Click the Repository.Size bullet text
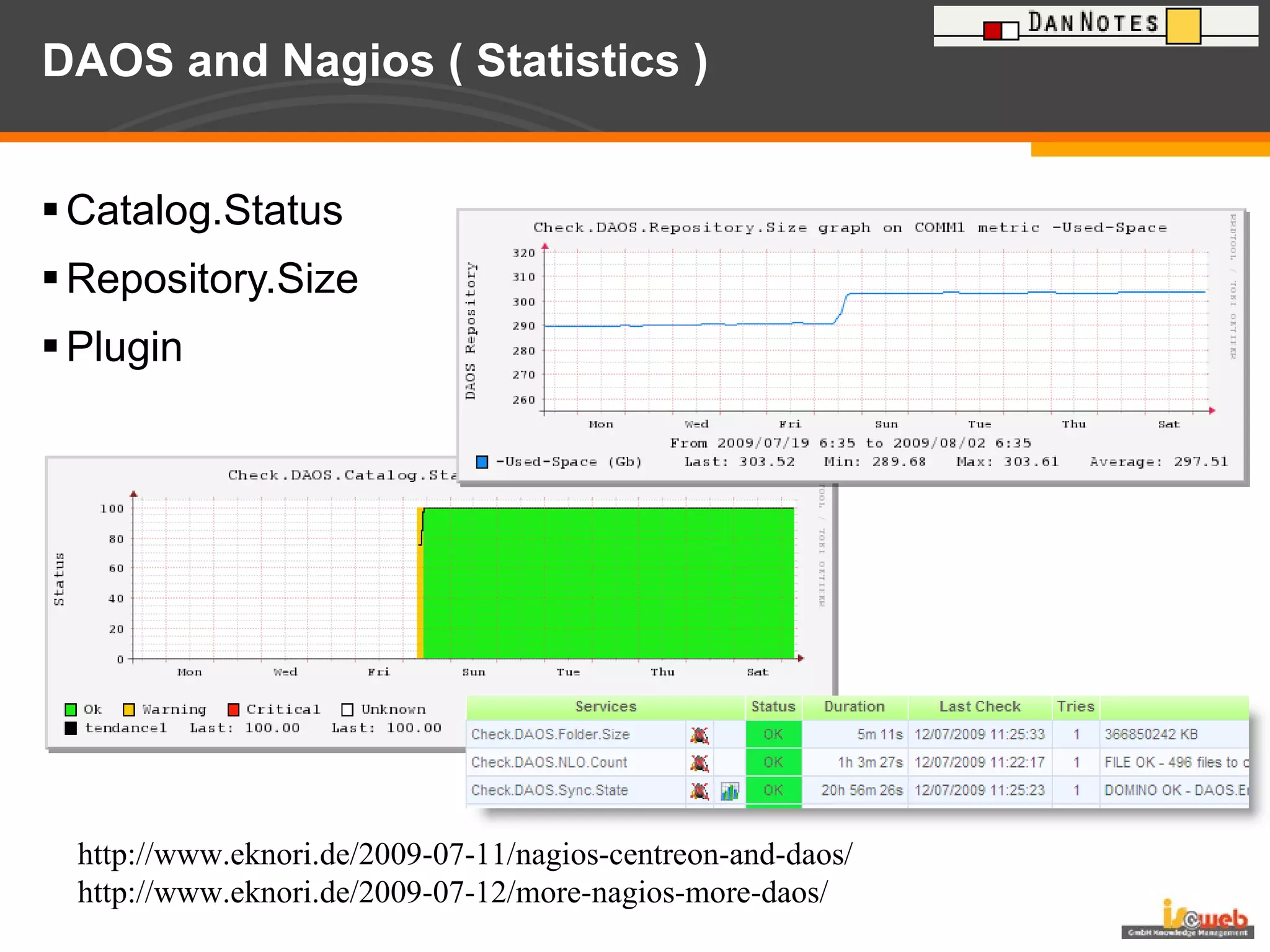Viewport: 1270px width, 952px height. (212, 279)
